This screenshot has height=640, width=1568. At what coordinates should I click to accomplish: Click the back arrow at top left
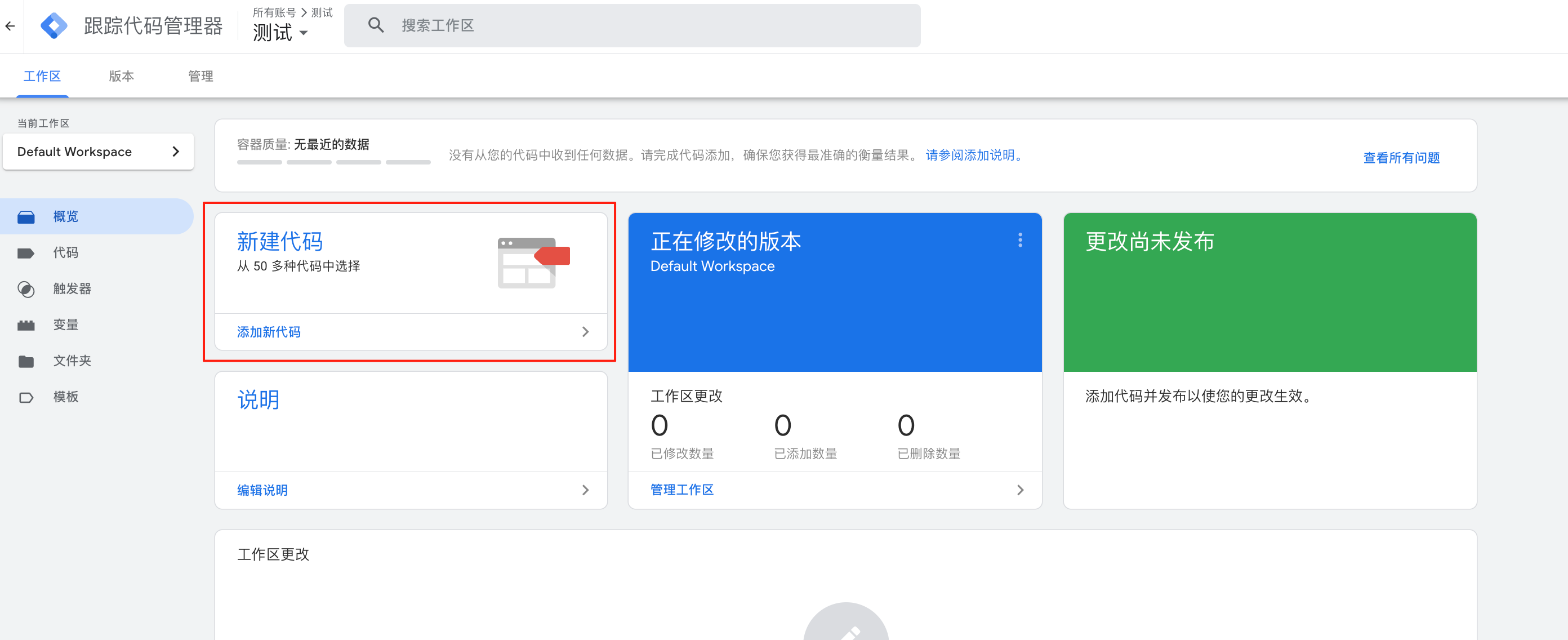pos(10,25)
